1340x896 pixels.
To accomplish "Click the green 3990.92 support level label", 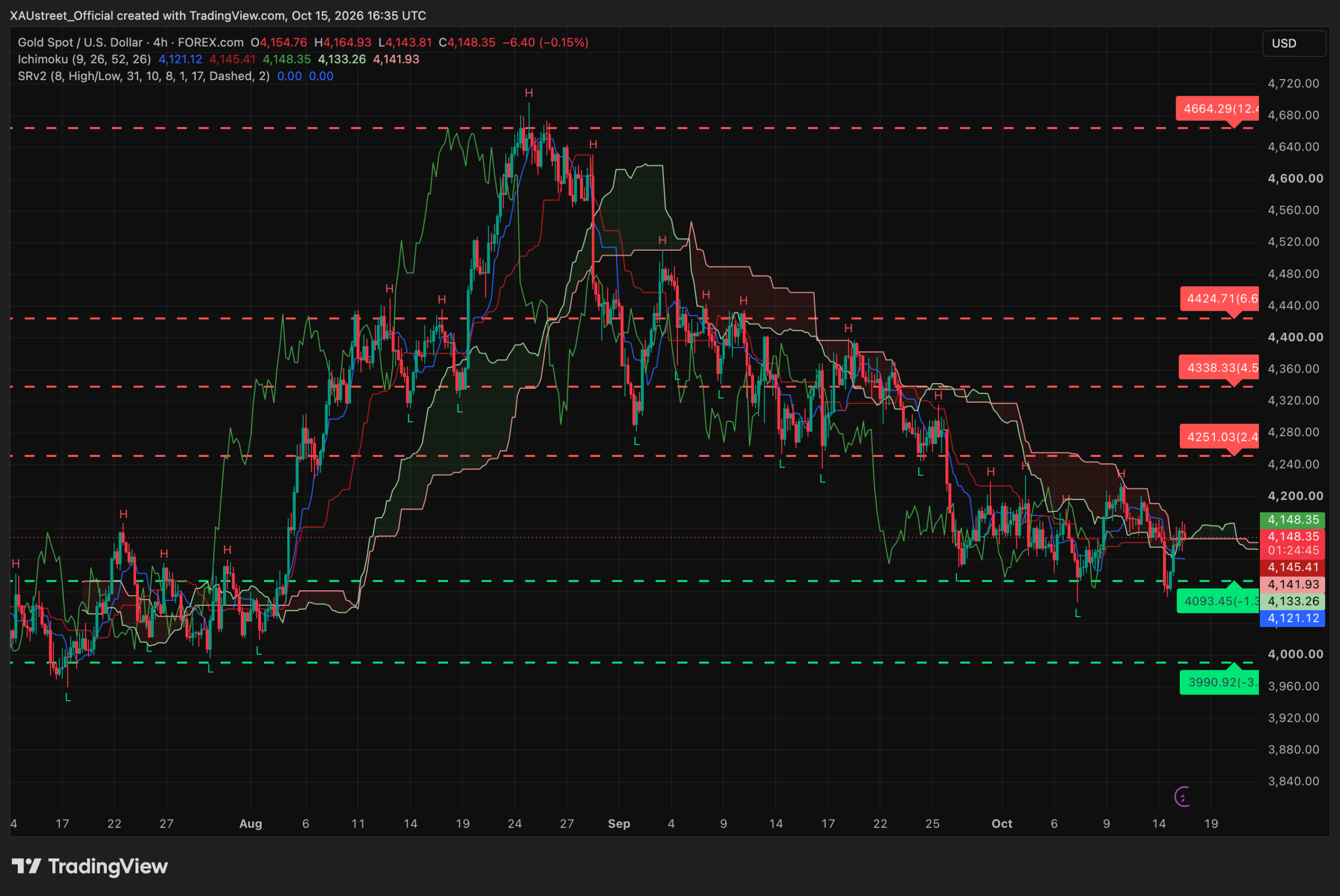I will tap(1220, 682).
